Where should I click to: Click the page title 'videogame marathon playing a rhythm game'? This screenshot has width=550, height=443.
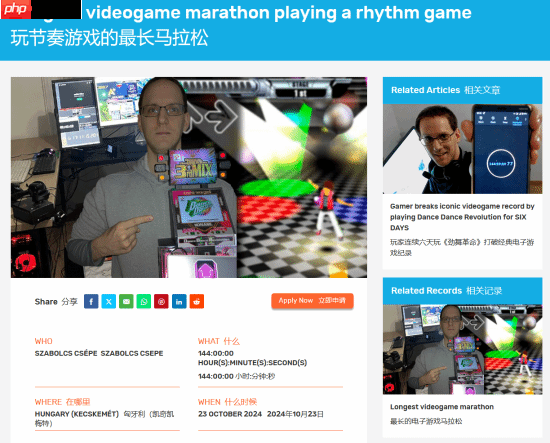pos(279,13)
